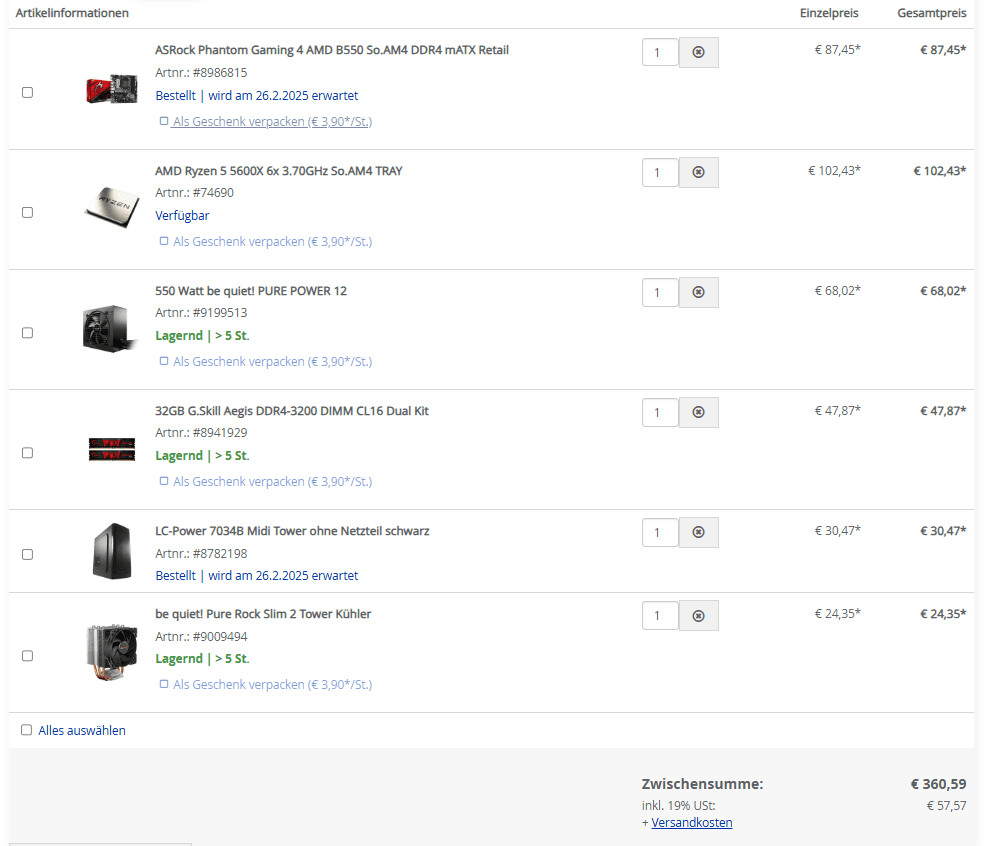Remove ASRock Phantom Gaming 4 from cart
This screenshot has width=985, height=846.
click(698, 52)
